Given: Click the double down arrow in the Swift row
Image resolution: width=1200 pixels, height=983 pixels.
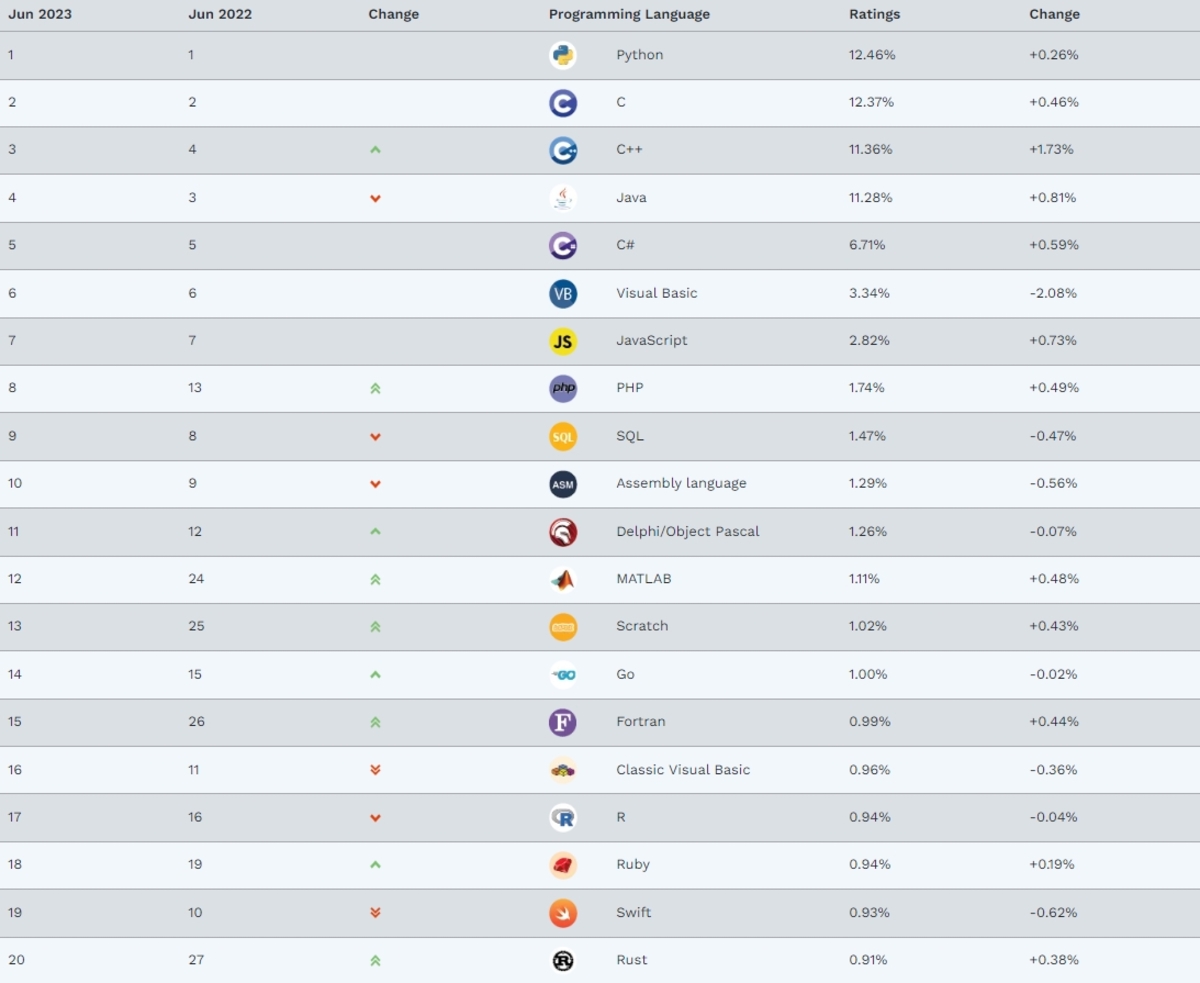Looking at the screenshot, I should click(x=375, y=912).
